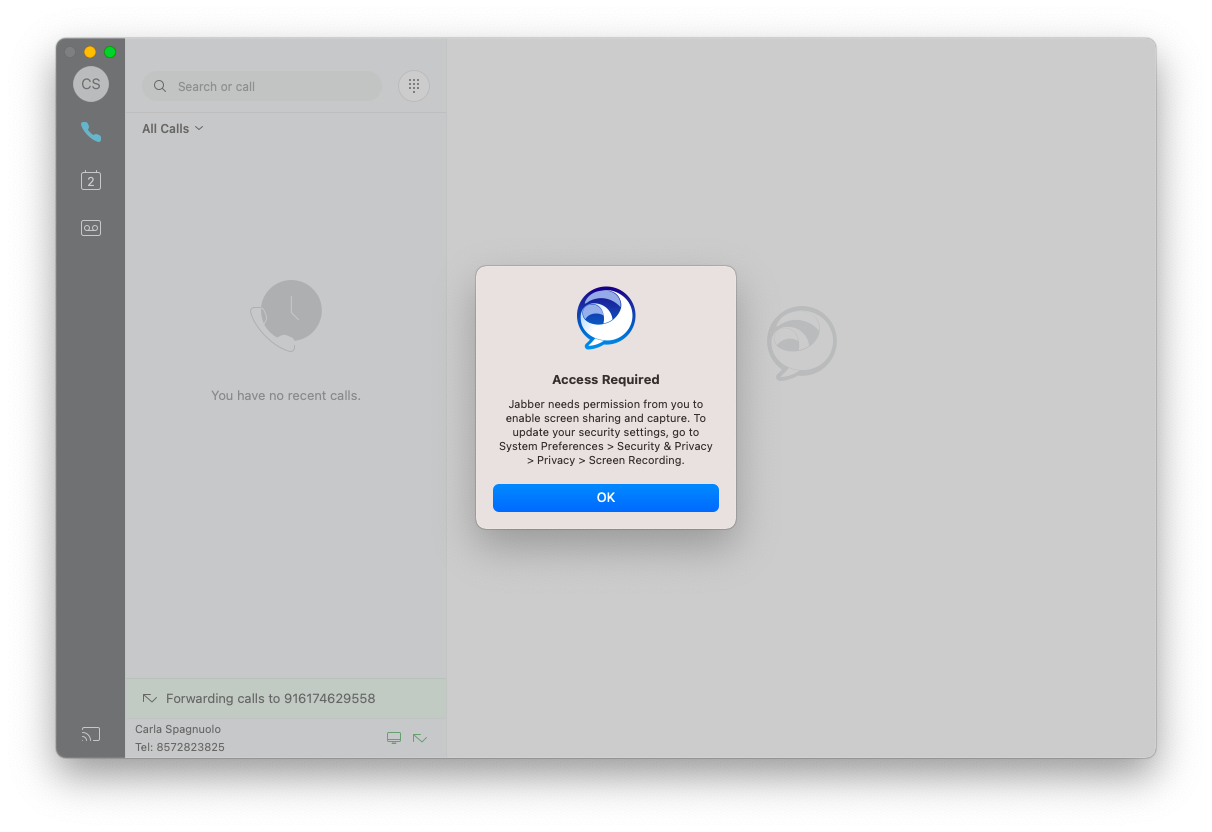Image resolution: width=1212 pixels, height=832 pixels.
Task: Select the Calls phone icon in the sidebar
Action: [x=91, y=132]
